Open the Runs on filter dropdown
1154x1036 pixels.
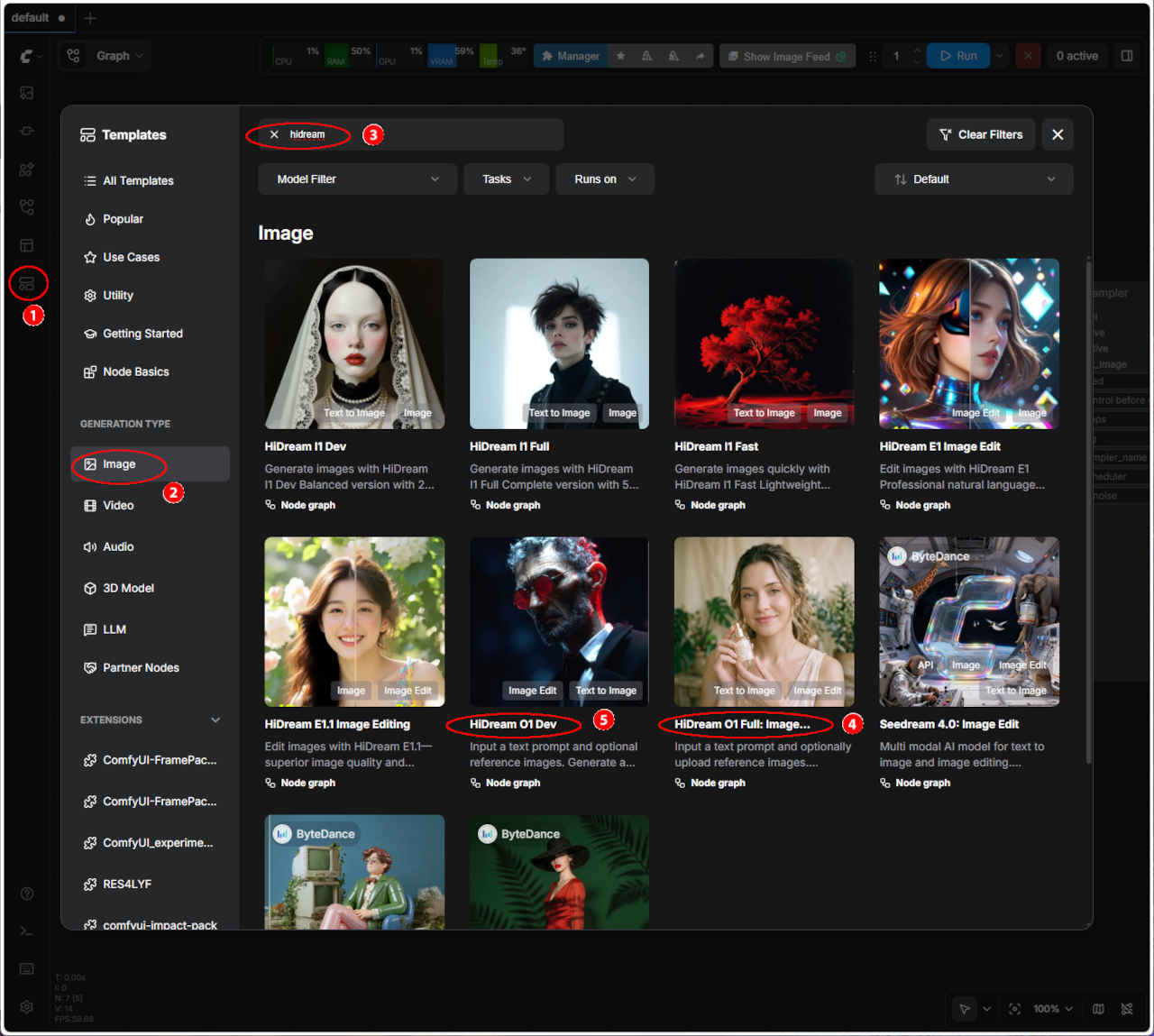coord(605,179)
